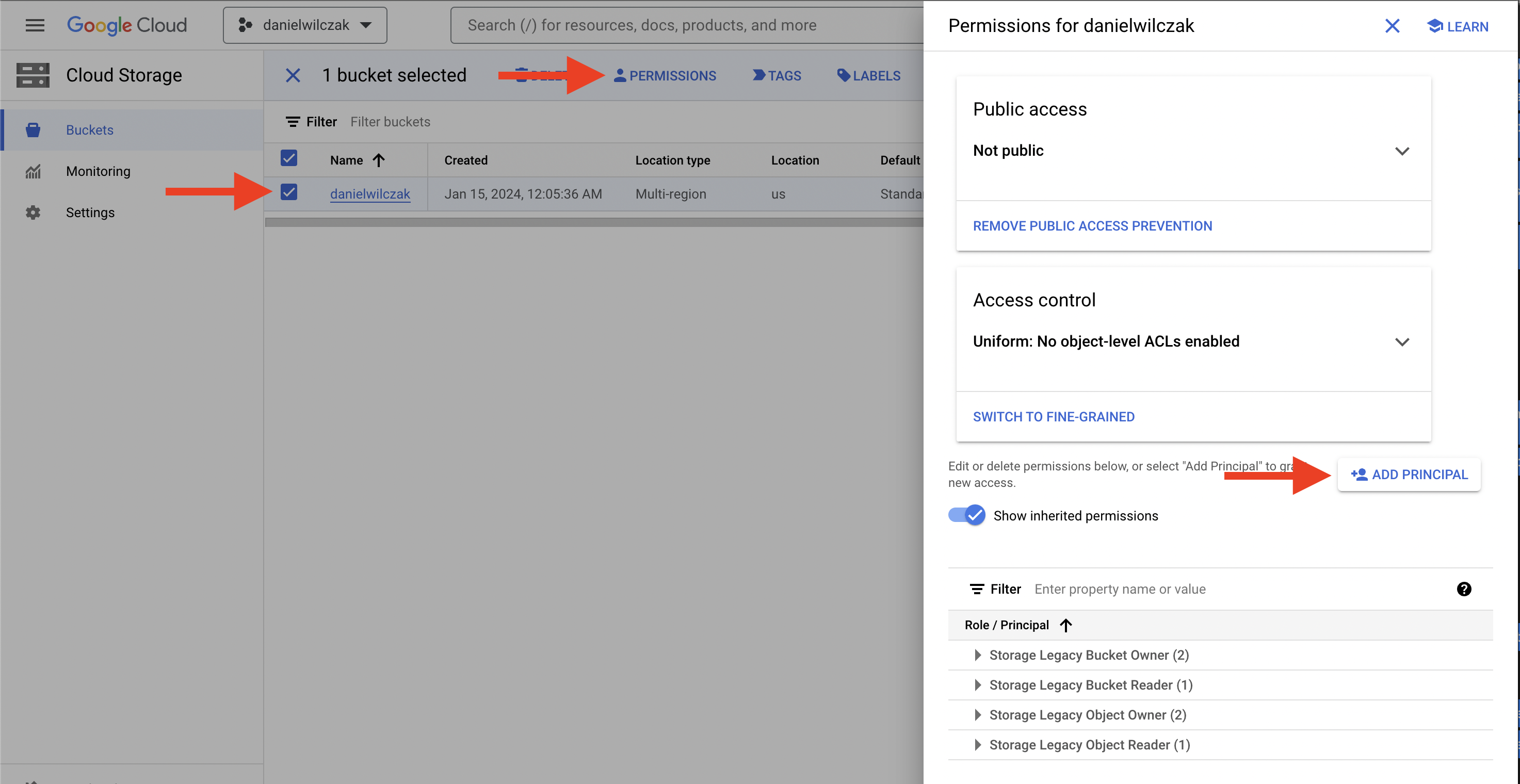Viewport: 1520px width, 784px height.
Task: Click the Multi-region cell for danielwilczak
Action: (671, 194)
